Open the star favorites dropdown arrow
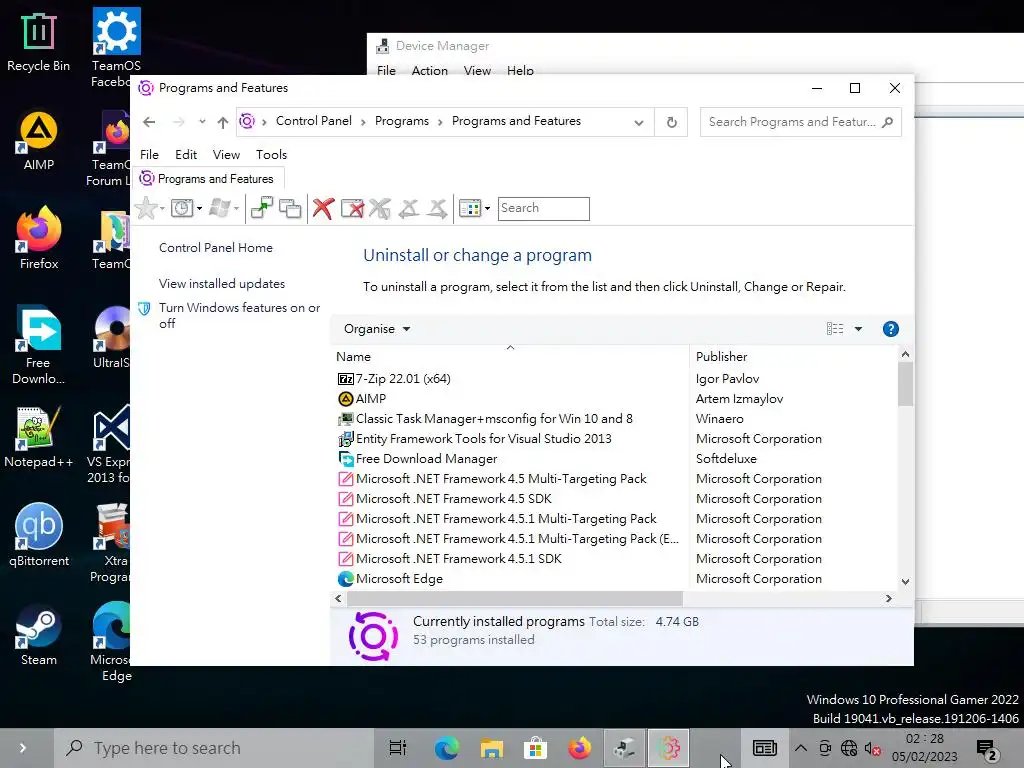Viewport: 1024px width, 768px height. click(x=162, y=209)
